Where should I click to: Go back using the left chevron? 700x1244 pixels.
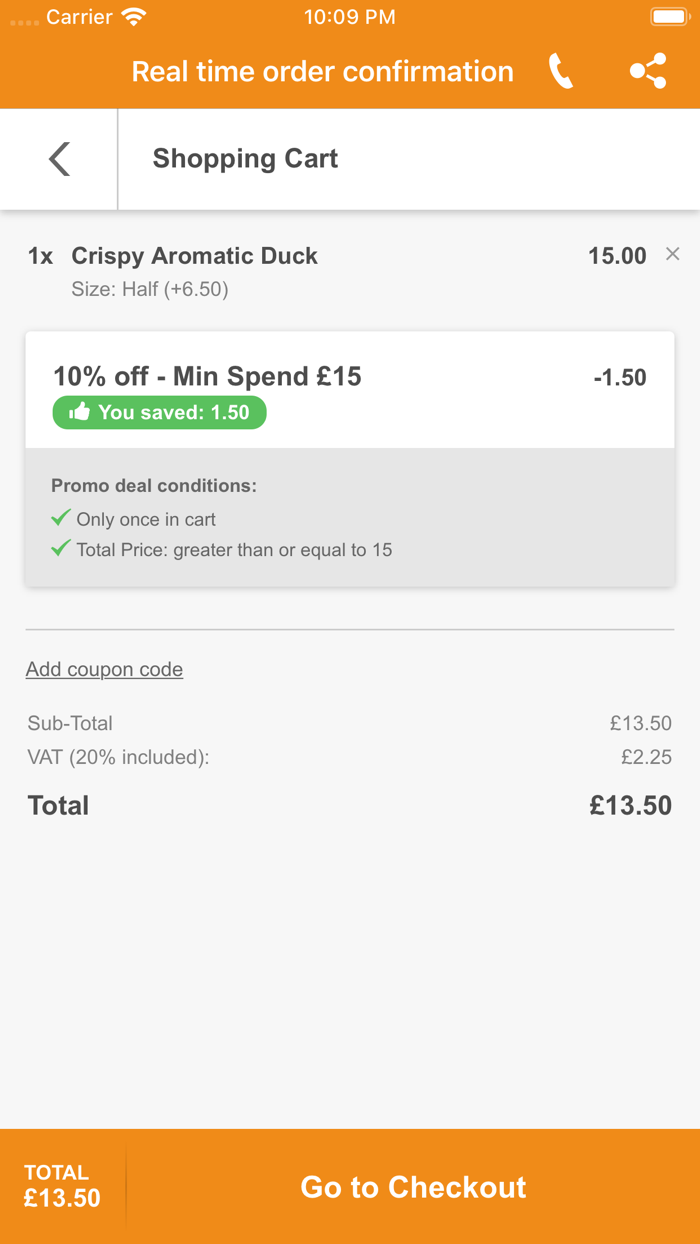click(x=59, y=159)
